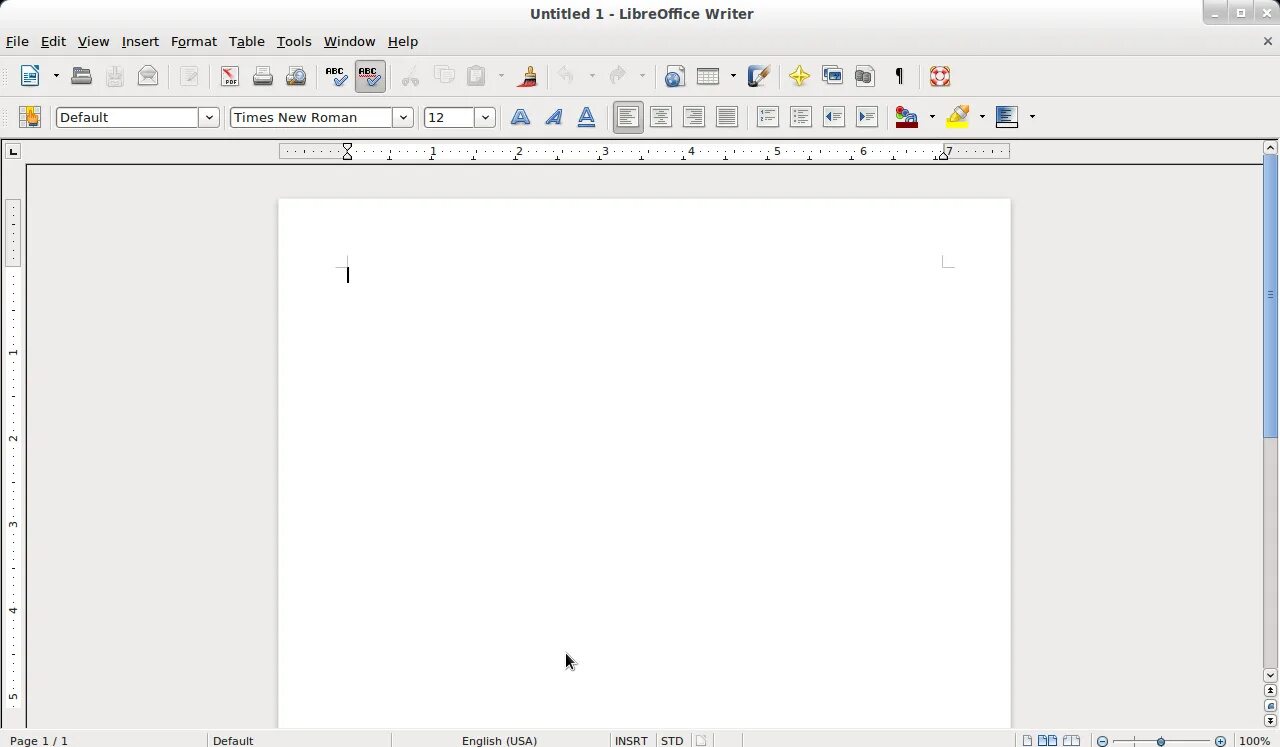Open the Table menu
The height and width of the screenshot is (747, 1280).
pyautogui.click(x=246, y=41)
